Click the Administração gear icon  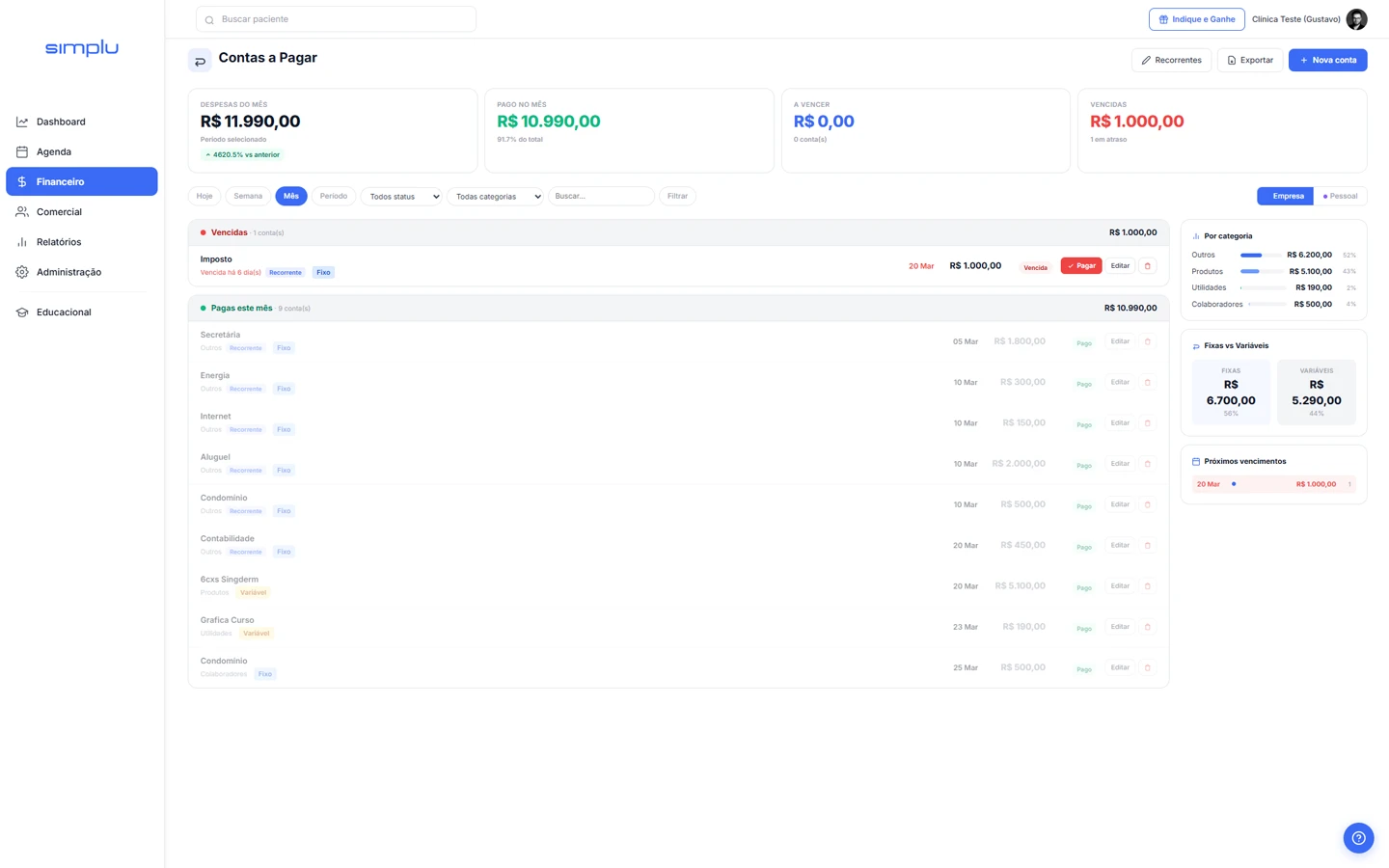pyautogui.click(x=22, y=272)
